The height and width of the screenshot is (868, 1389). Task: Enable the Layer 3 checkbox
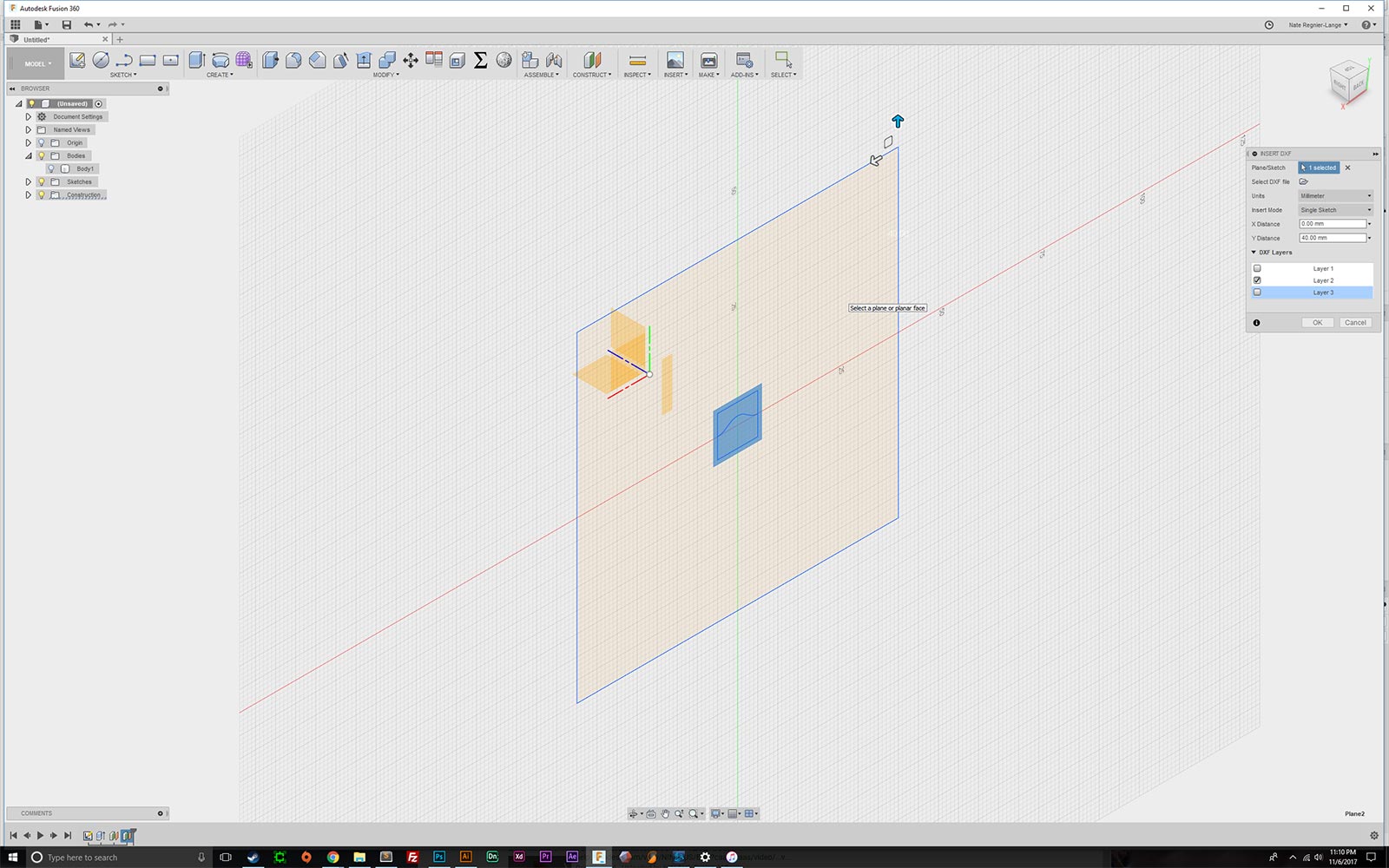(x=1257, y=293)
